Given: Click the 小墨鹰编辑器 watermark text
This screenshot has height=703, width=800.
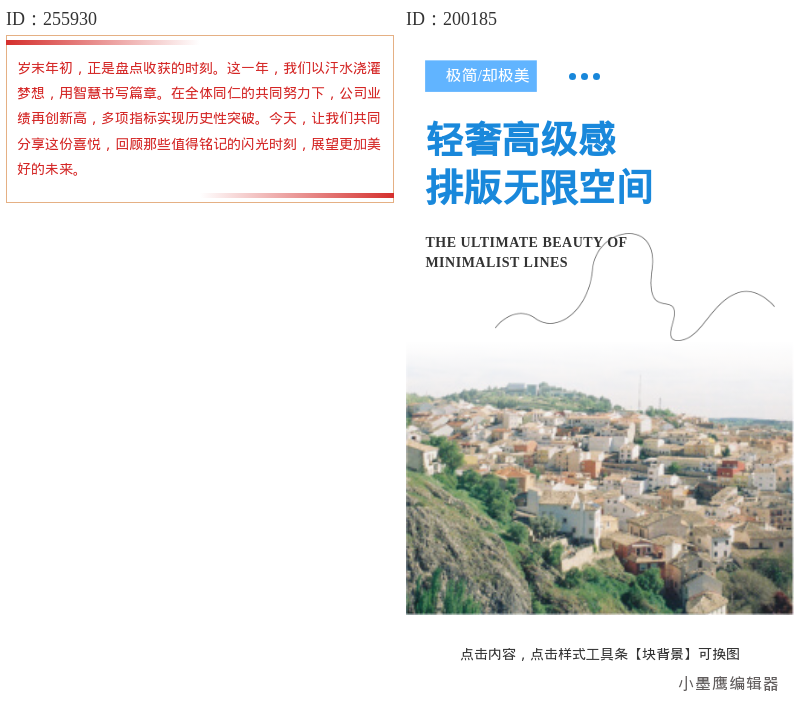Looking at the screenshot, I should tap(728, 682).
